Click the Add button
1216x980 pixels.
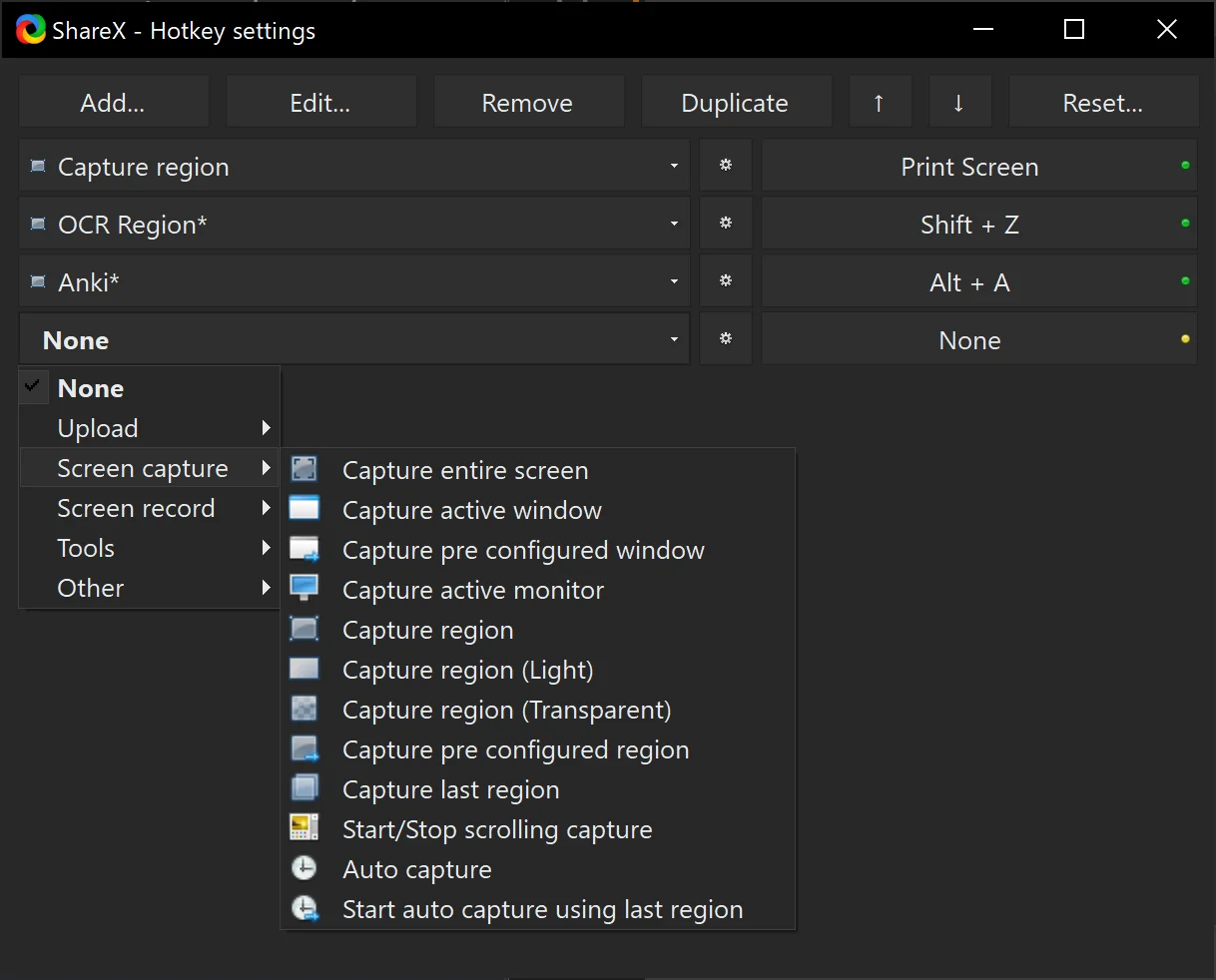pyautogui.click(x=113, y=101)
